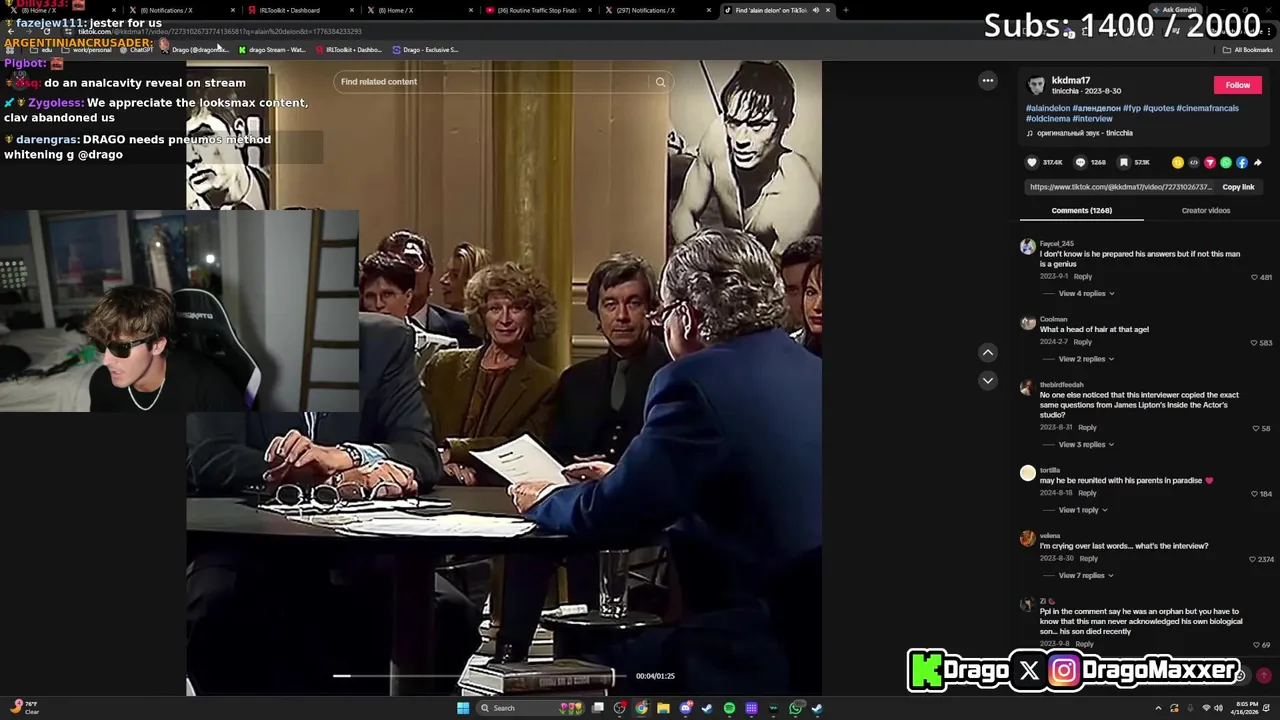
Task: Like the Faycel_245 comment heart
Action: pos(1254,277)
